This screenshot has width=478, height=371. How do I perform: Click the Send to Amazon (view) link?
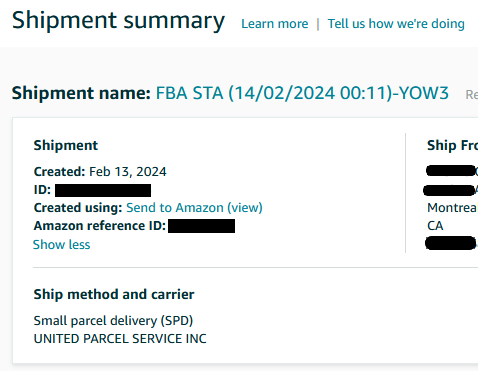[194, 208]
